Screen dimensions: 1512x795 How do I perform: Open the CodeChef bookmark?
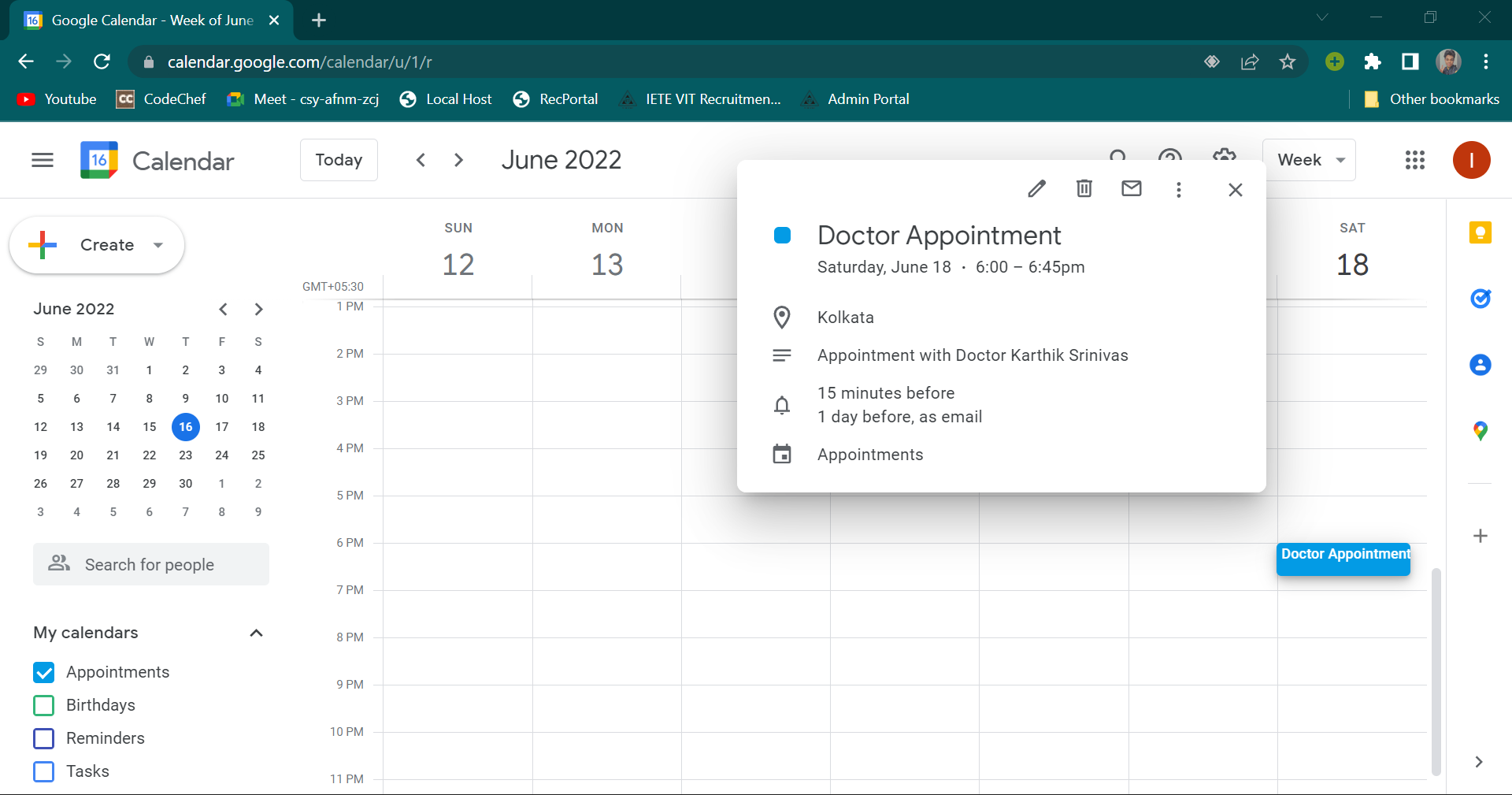(161, 98)
